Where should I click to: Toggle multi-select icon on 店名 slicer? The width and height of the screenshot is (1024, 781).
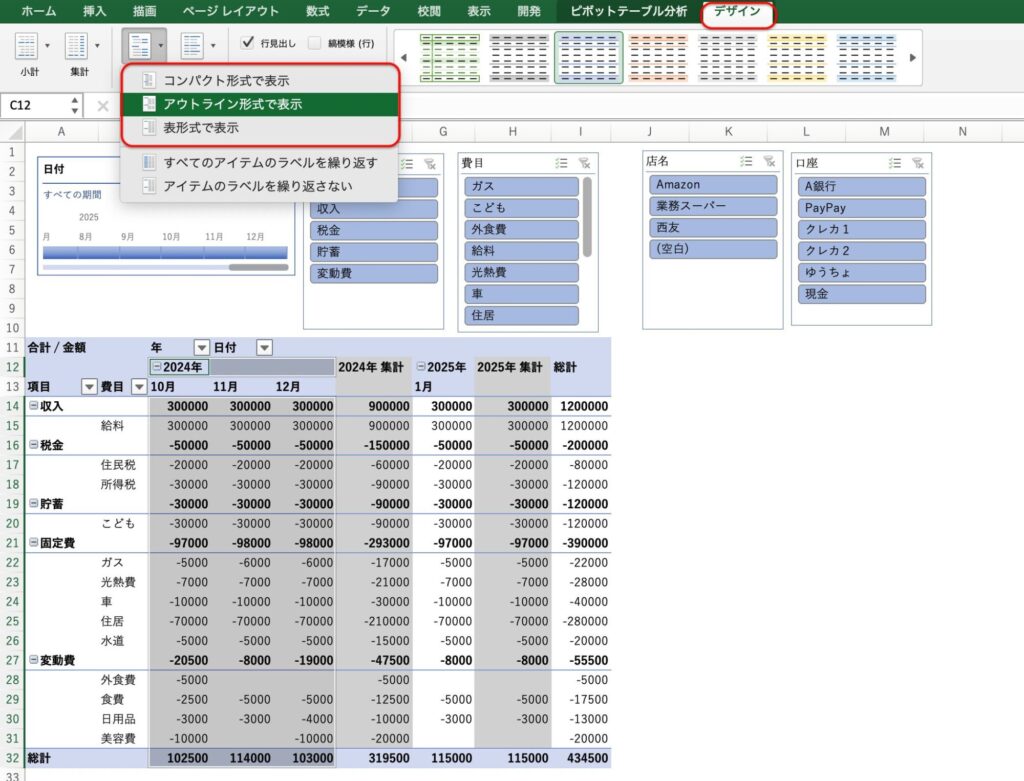745,161
